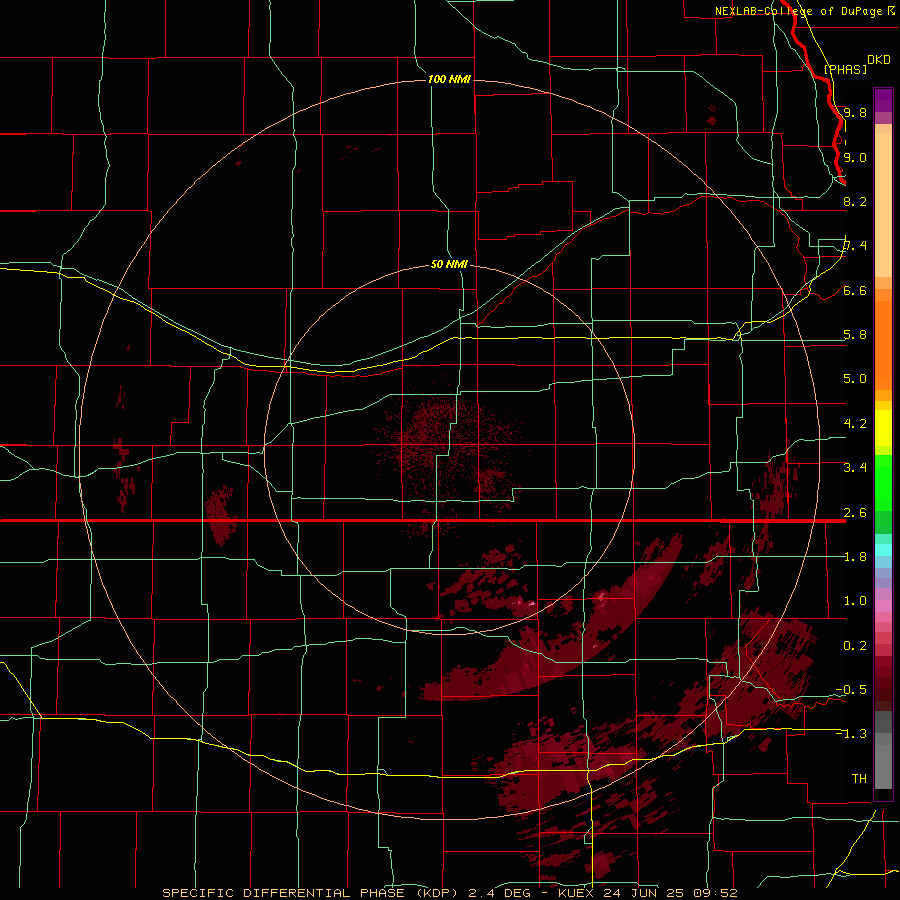Image resolution: width=900 pixels, height=900 pixels.
Task: Click the 5.0 value on the color scale
Action: click(855, 379)
